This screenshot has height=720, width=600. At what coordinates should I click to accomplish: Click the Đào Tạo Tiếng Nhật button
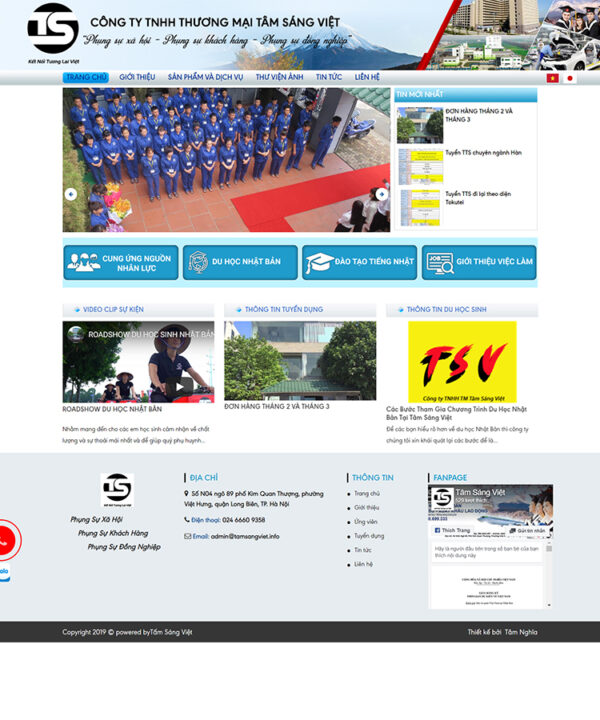click(359, 262)
